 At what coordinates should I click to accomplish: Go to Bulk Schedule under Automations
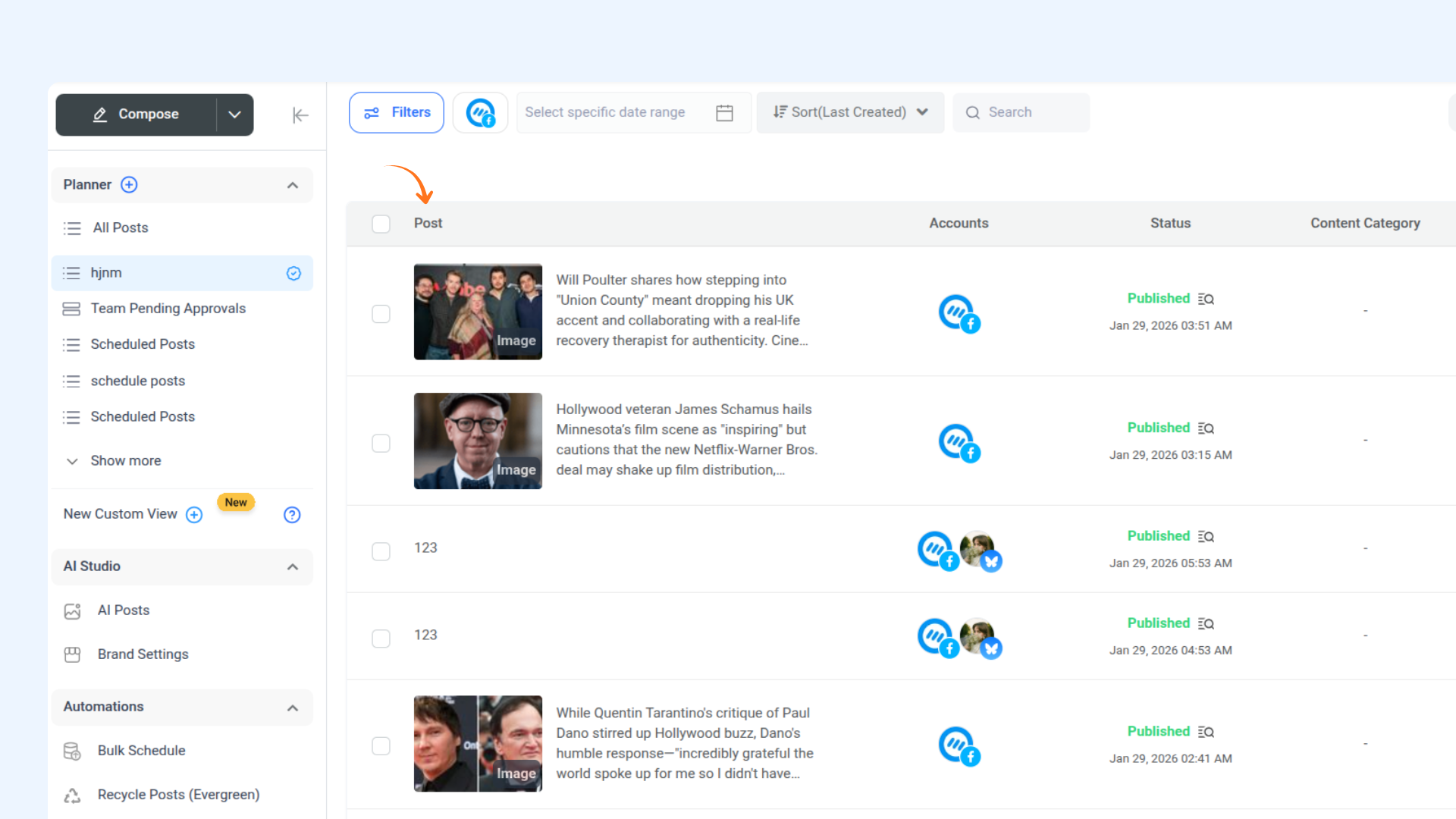[x=141, y=751]
